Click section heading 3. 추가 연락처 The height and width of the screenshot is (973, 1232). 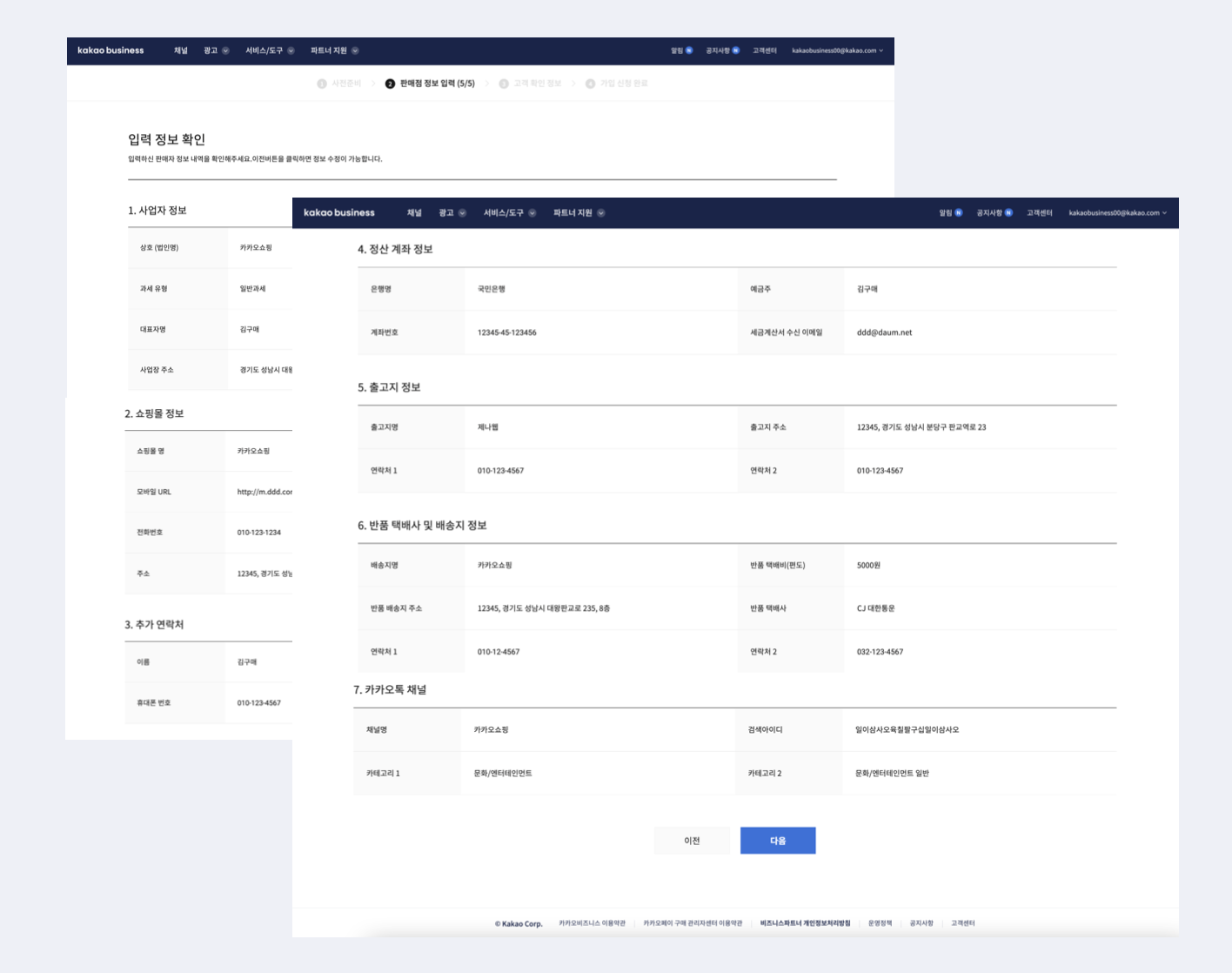154,625
